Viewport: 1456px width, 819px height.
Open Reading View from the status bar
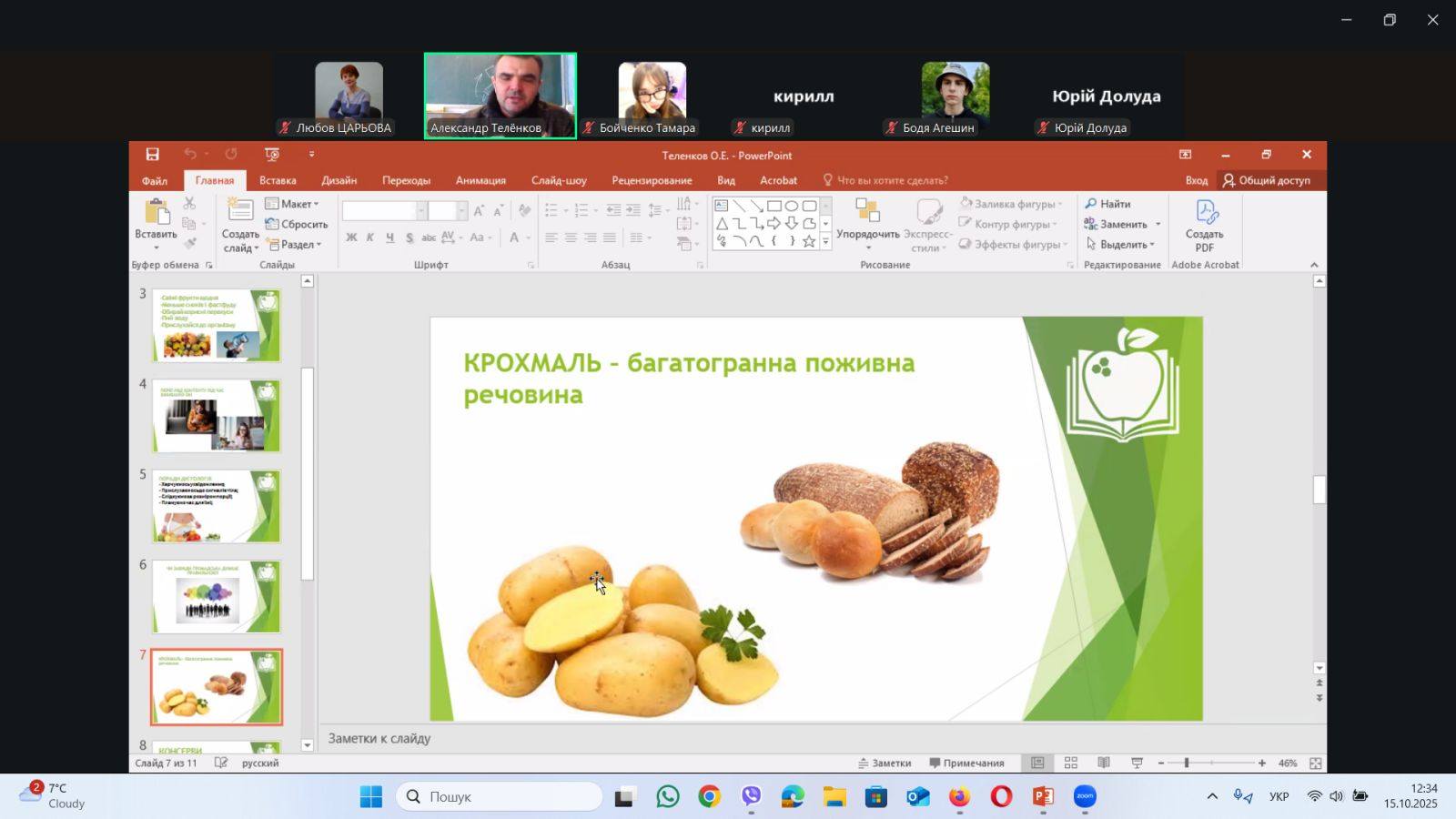pyautogui.click(x=1104, y=763)
